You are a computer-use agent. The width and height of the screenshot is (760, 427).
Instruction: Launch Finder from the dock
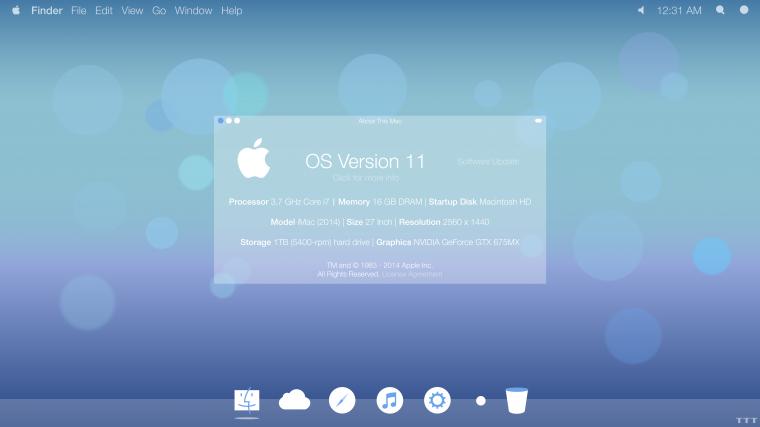tap(247, 401)
